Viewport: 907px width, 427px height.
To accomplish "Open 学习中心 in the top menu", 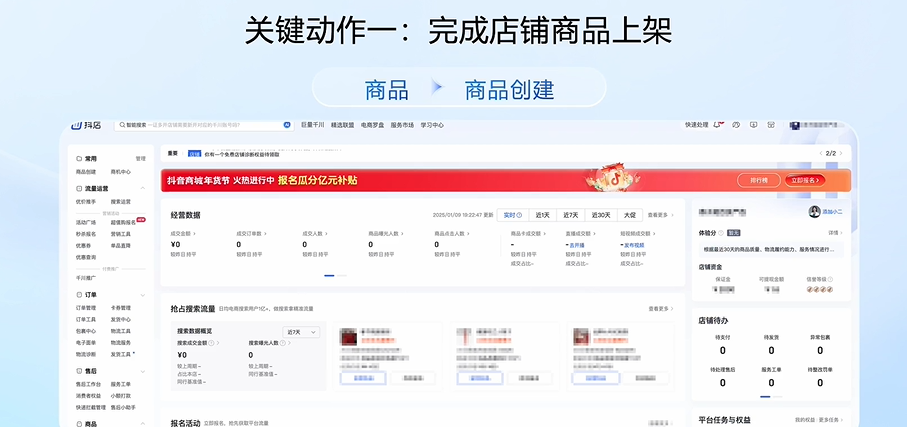I will 432,126.
